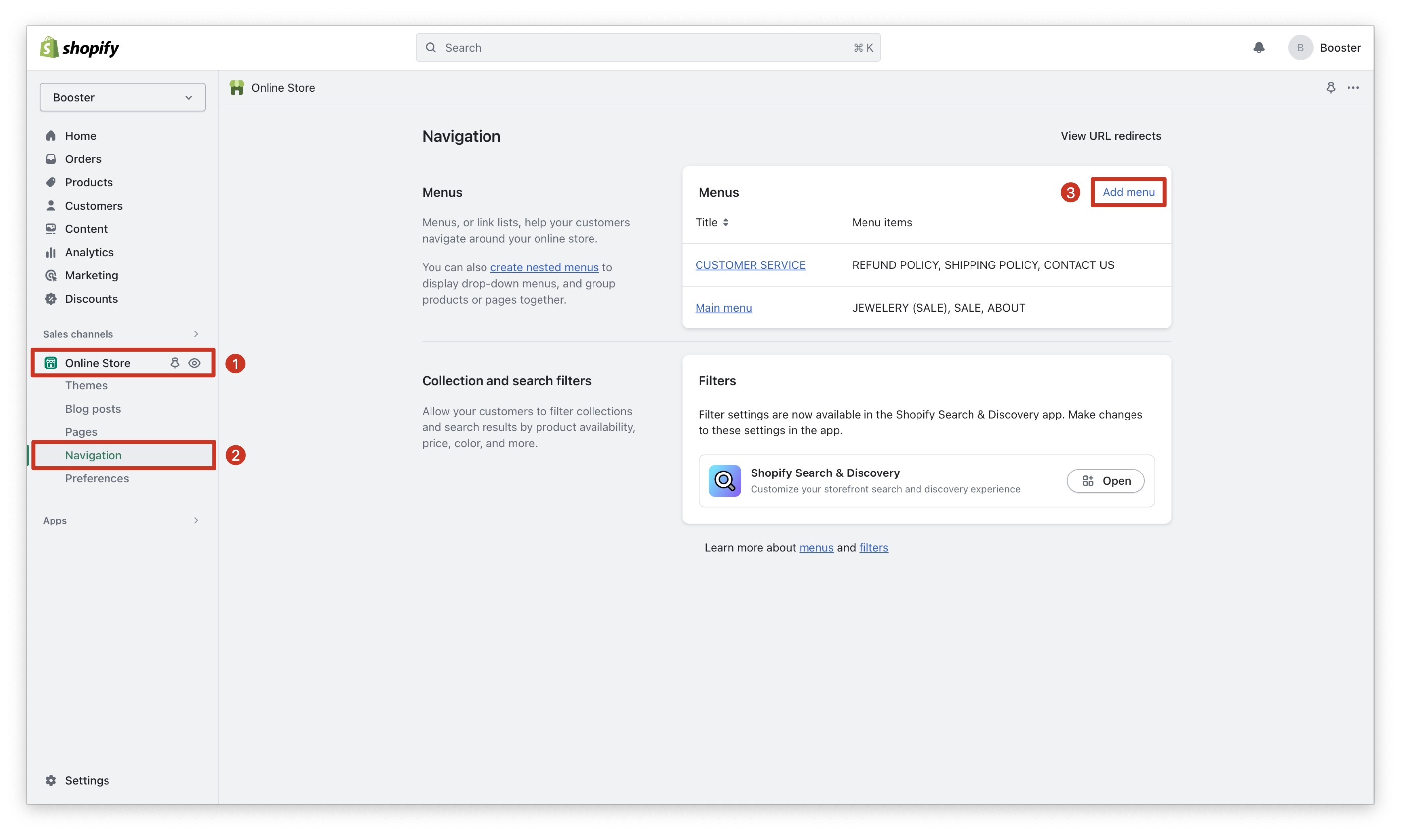Screen dimensions: 1402x840
Task: Open the Booster store switcher dropdown
Action: click(122, 97)
